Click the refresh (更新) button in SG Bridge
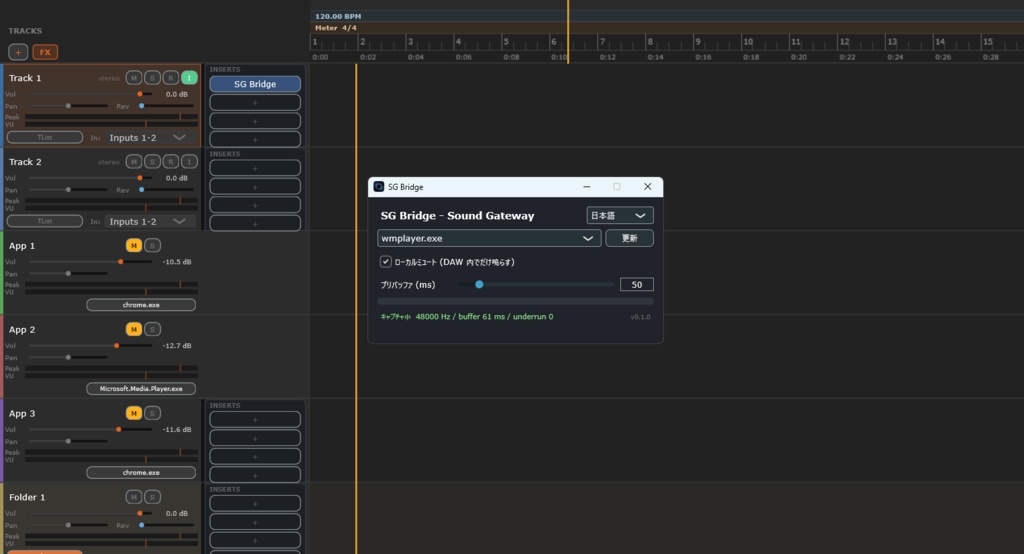The image size is (1024, 554). pos(630,238)
